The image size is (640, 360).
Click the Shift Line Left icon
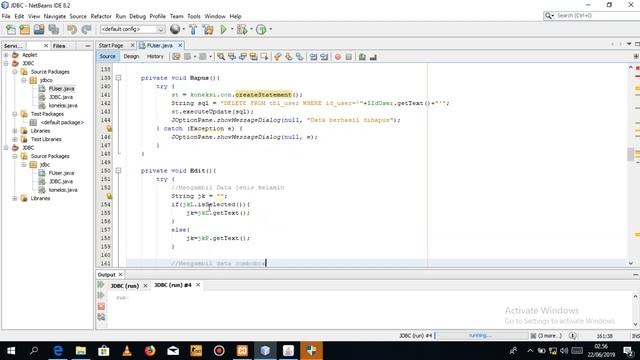pos(313,57)
